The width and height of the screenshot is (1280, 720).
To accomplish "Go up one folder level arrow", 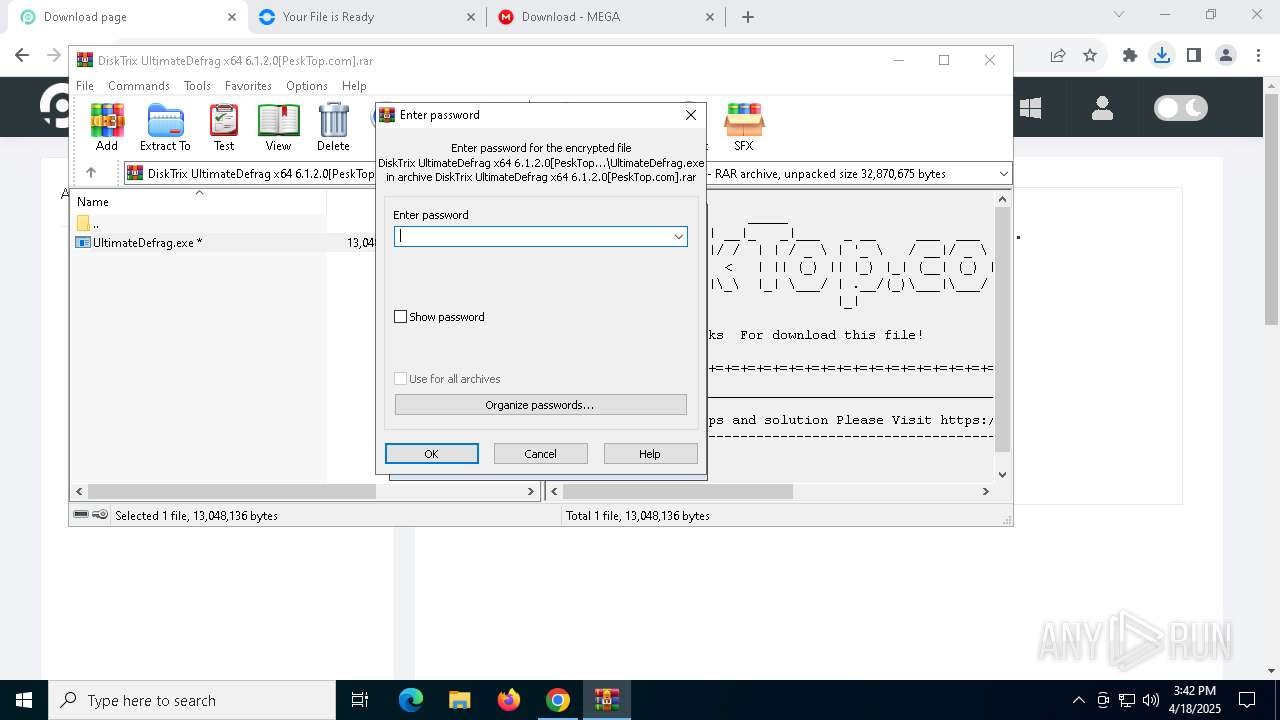I will pyautogui.click(x=91, y=173).
